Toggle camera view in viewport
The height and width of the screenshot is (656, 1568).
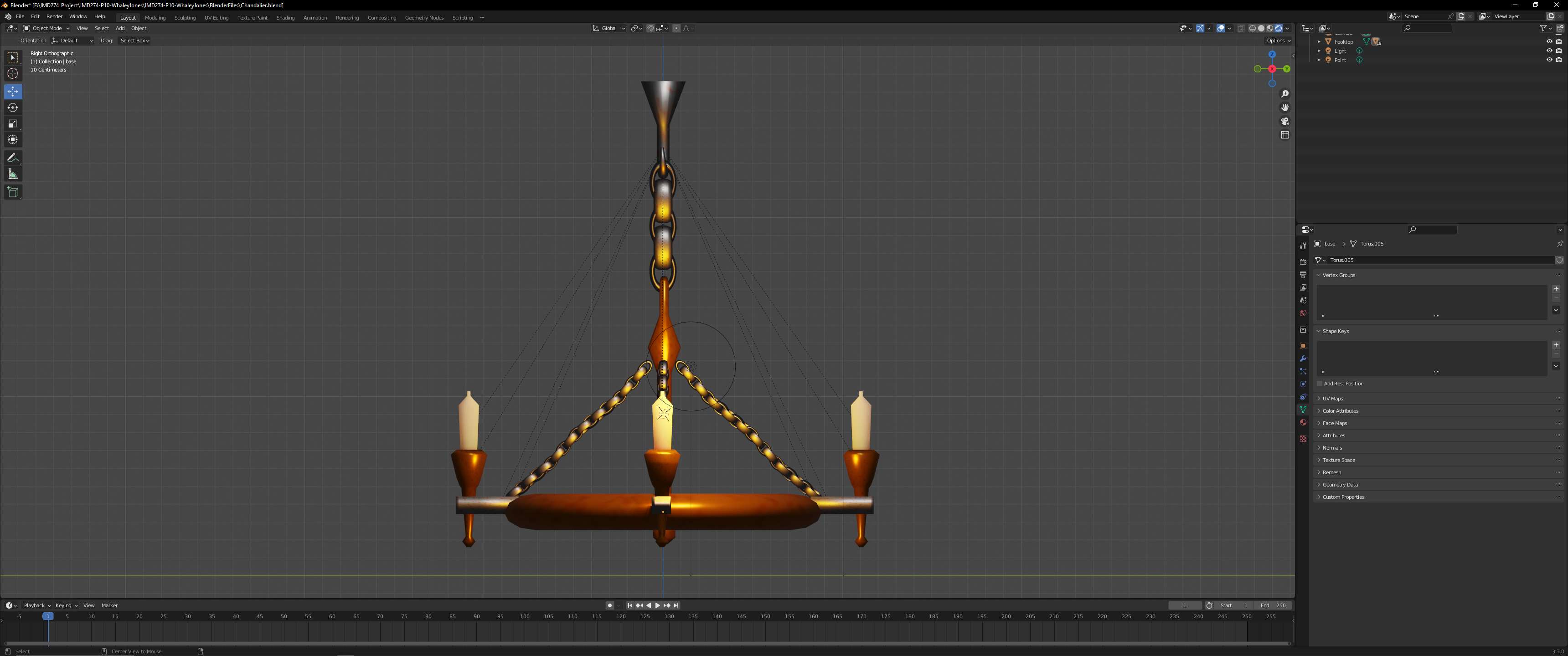point(1284,121)
